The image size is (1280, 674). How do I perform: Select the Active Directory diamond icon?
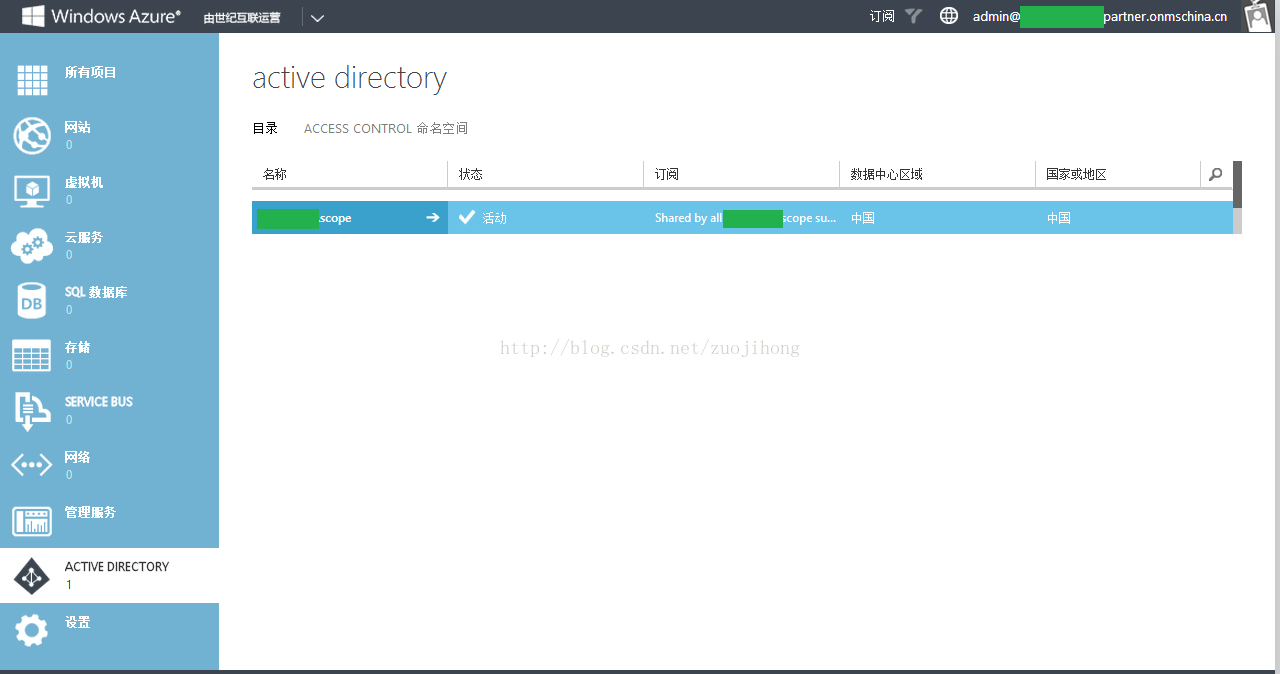(x=32, y=576)
